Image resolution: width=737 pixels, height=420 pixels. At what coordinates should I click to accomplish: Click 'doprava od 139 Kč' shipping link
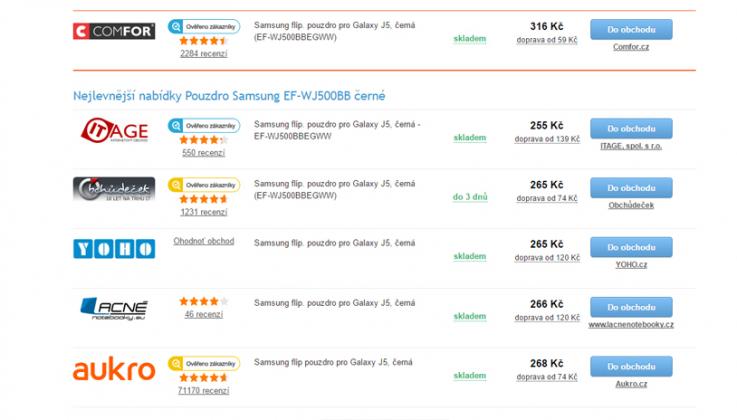(x=547, y=139)
